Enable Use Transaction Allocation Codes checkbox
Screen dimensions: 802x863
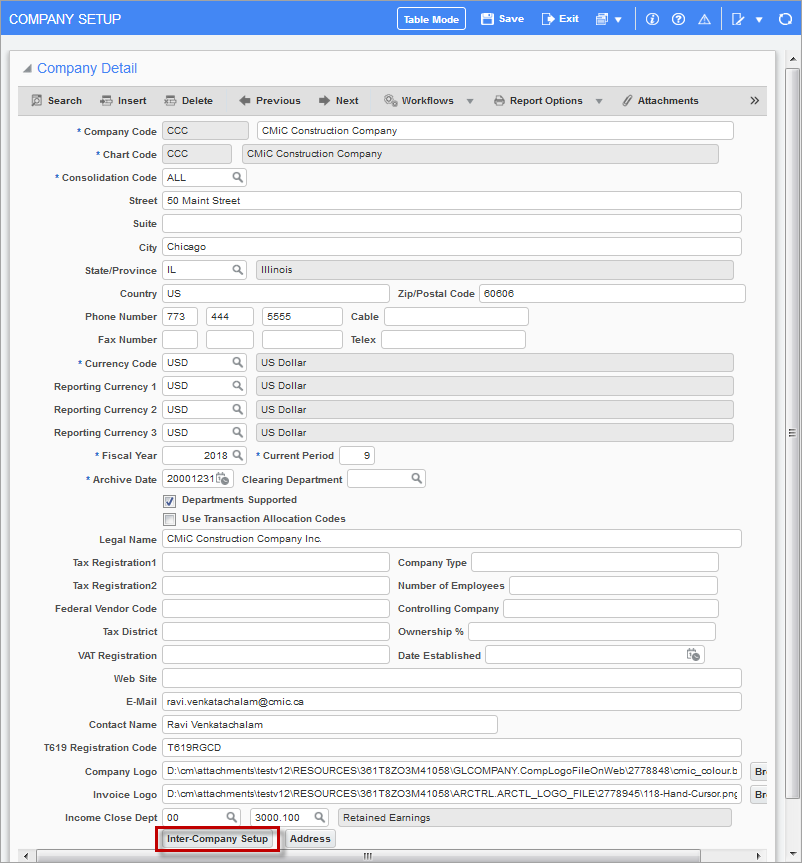pyautogui.click(x=170, y=519)
